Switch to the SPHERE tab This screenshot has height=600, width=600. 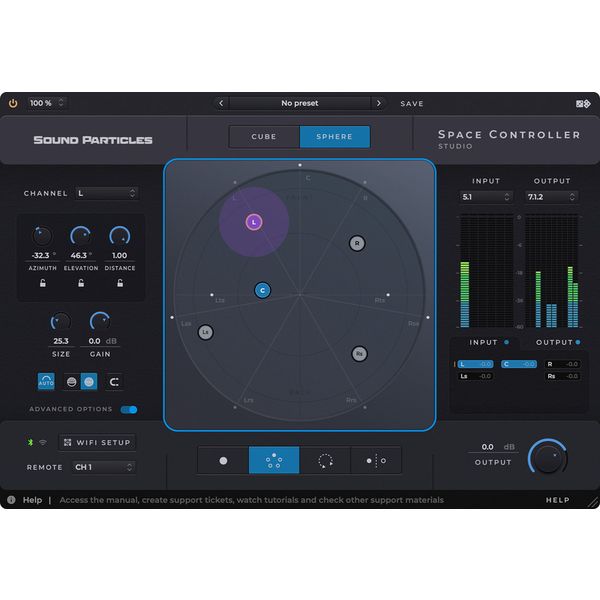point(335,137)
